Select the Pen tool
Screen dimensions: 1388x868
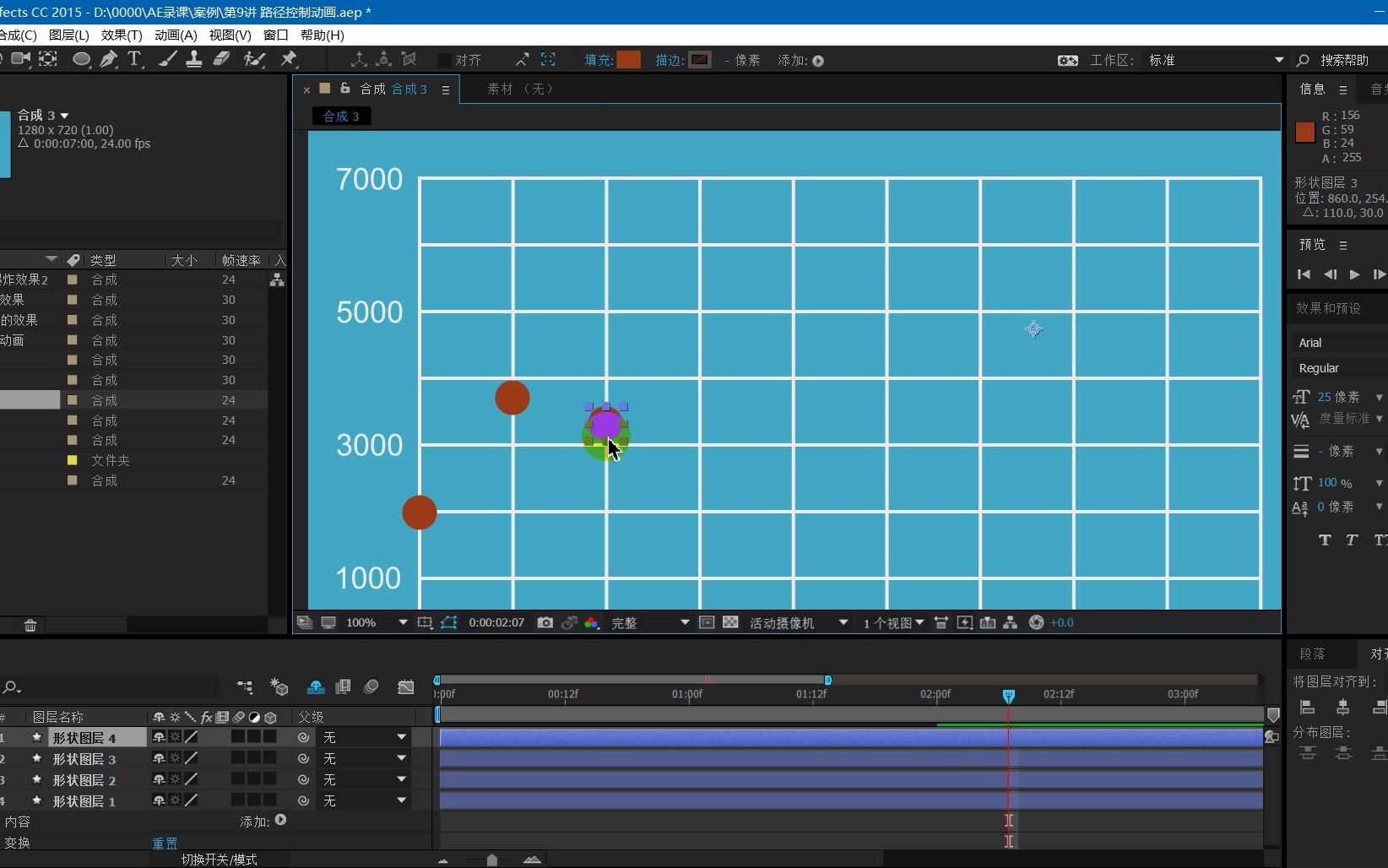[109, 59]
